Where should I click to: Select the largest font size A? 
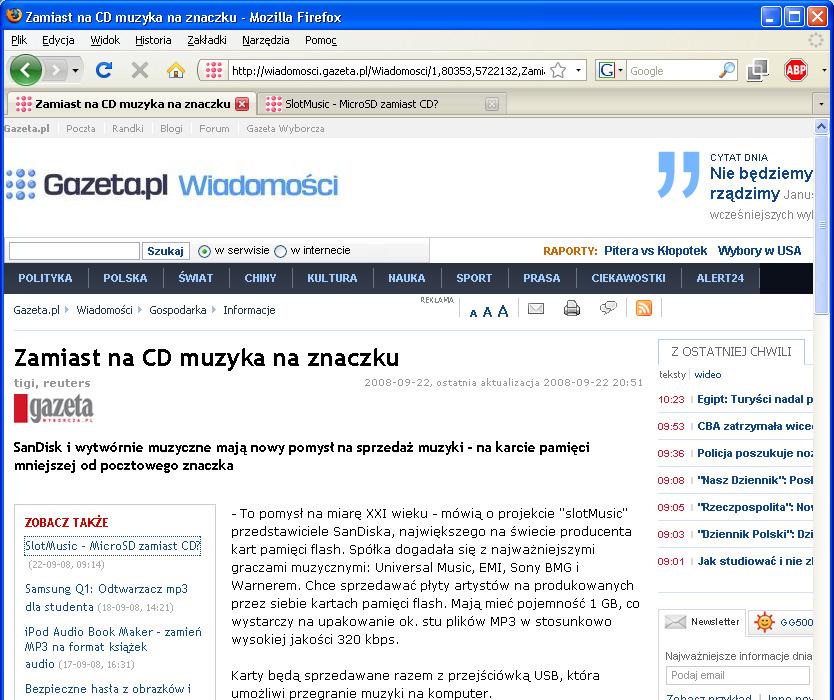click(503, 311)
